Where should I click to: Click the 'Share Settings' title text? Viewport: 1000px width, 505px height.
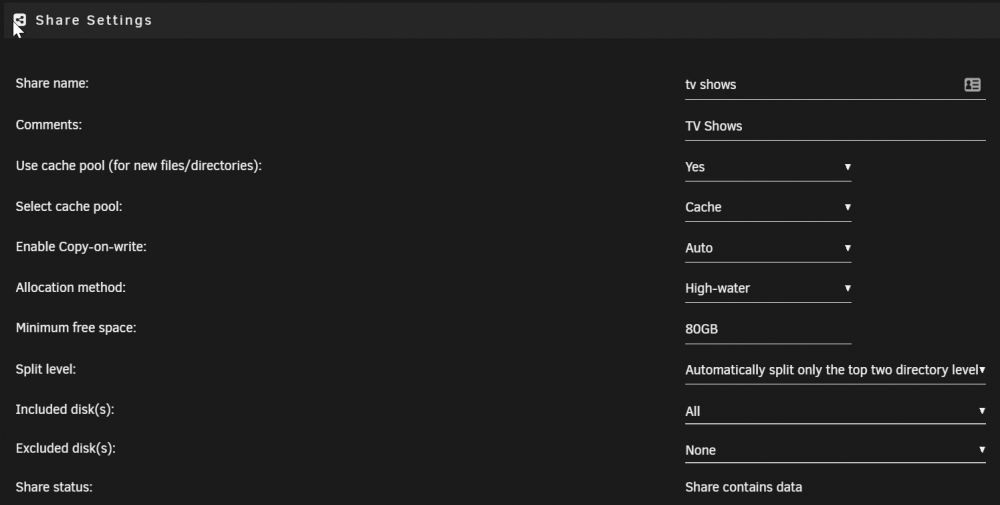point(94,20)
